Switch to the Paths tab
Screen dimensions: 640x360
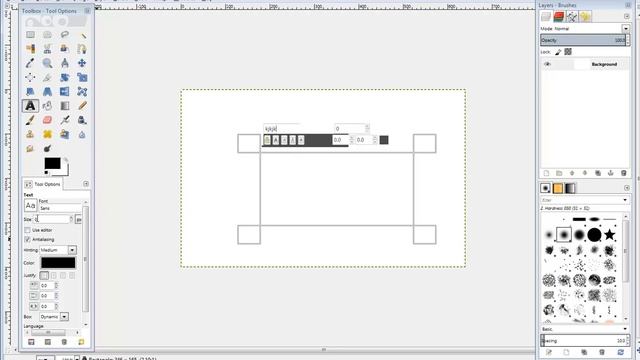(x=572, y=16)
